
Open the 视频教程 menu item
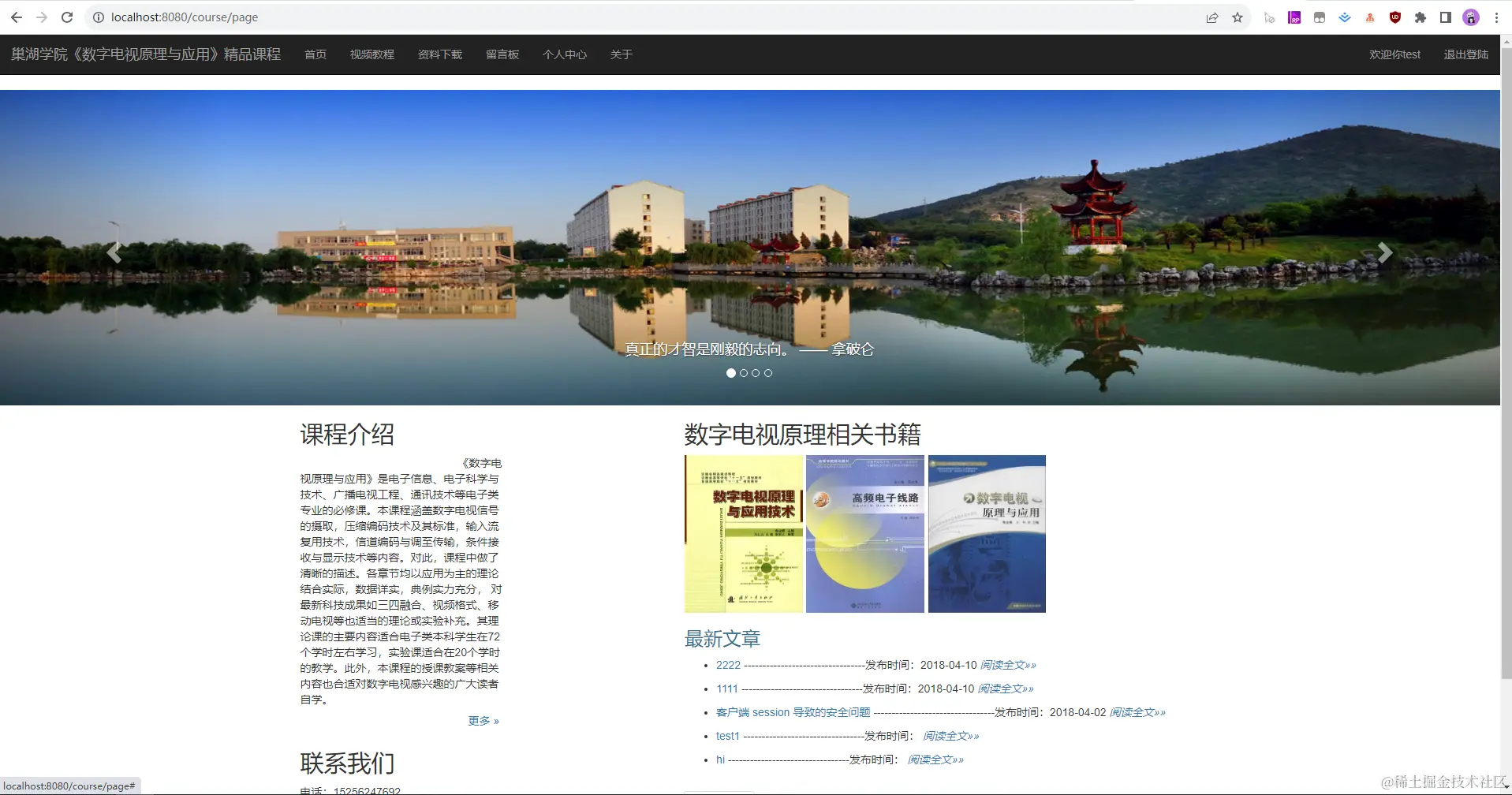click(372, 54)
